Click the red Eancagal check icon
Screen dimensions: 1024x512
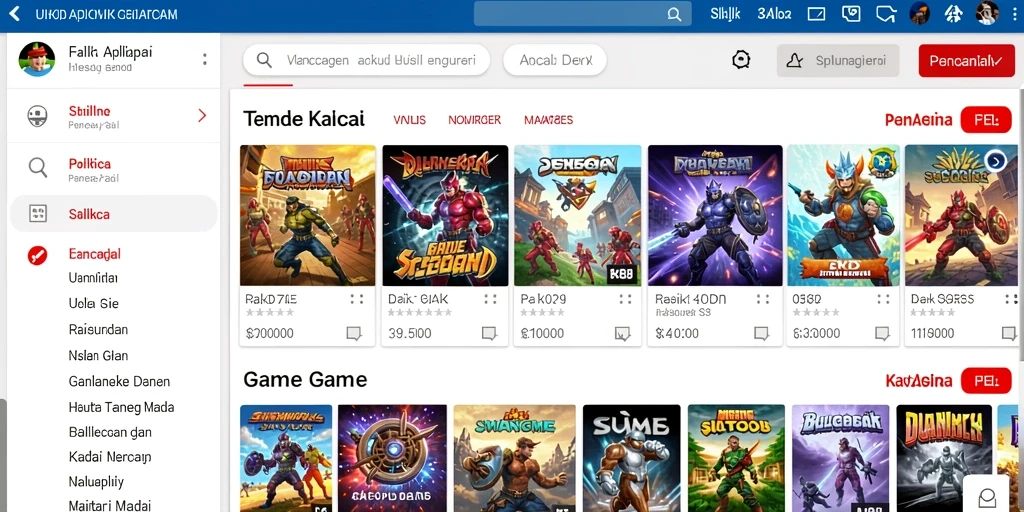(37, 255)
